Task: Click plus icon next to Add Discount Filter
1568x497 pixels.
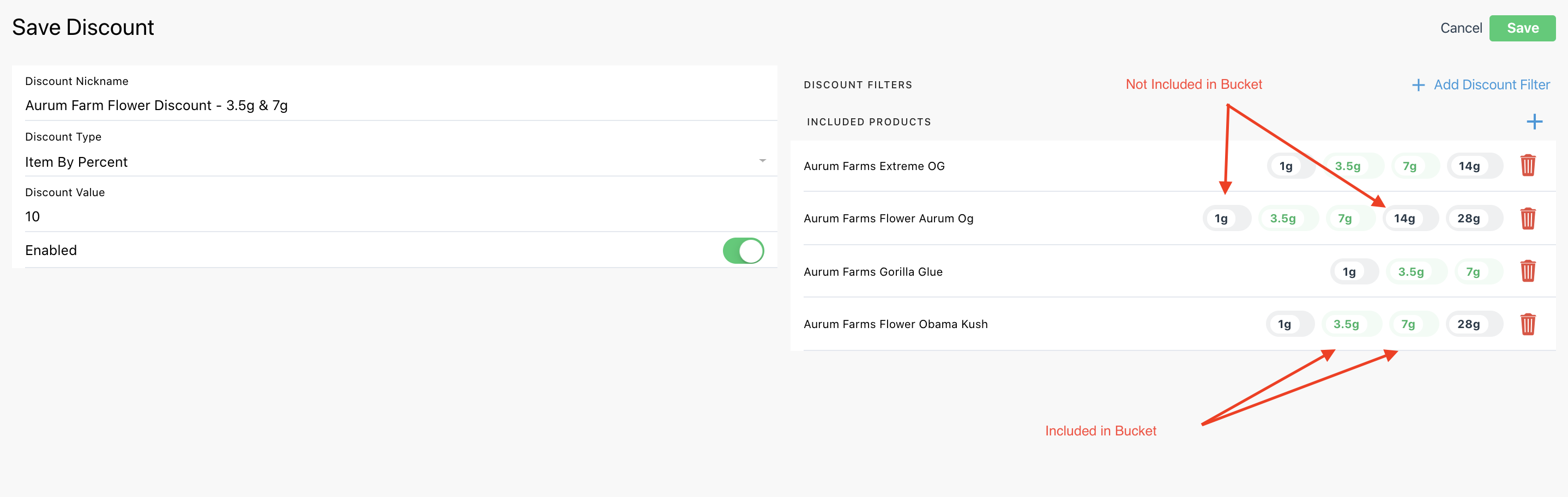Action: [x=1418, y=85]
